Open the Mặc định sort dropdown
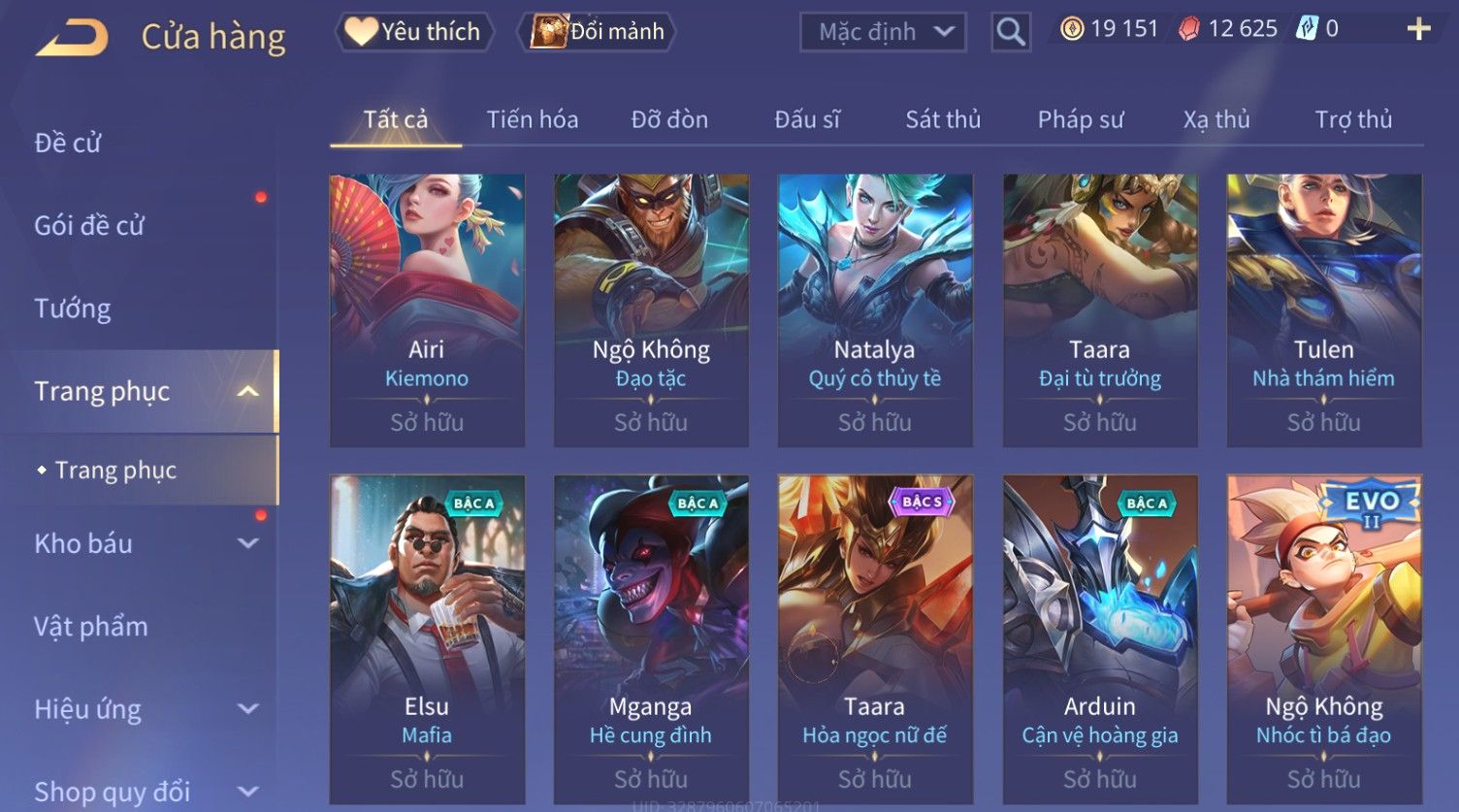The image size is (1459, 812). tap(883, 32)
